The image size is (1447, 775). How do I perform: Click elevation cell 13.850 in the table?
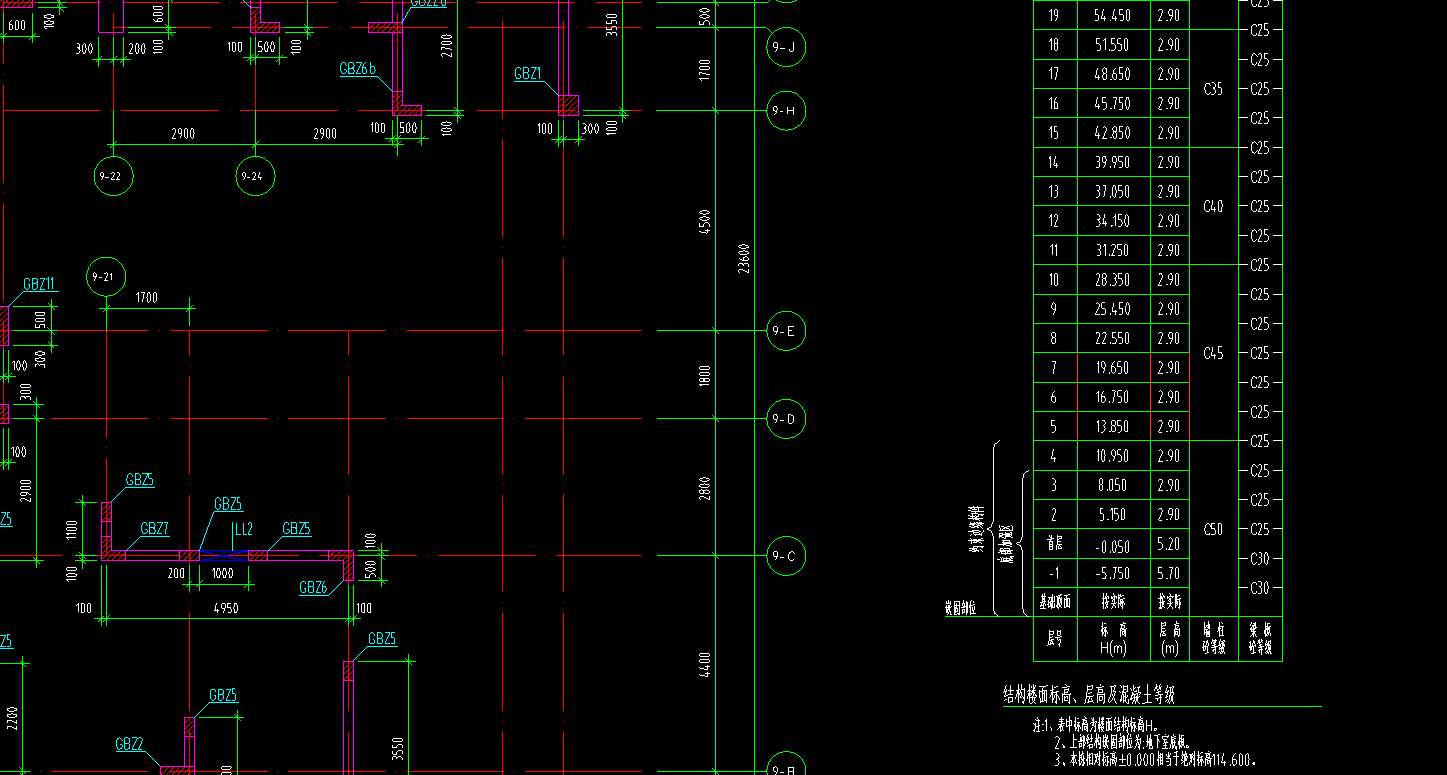point(1113,426)
